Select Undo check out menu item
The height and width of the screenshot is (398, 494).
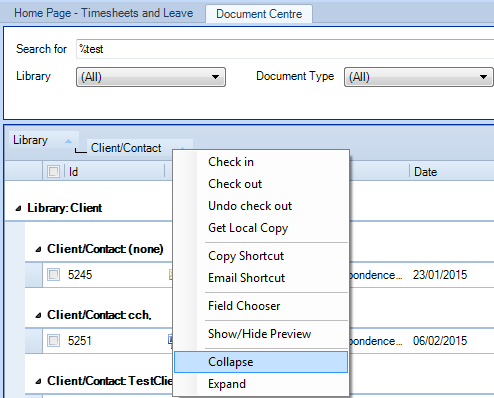click(261, 206)
